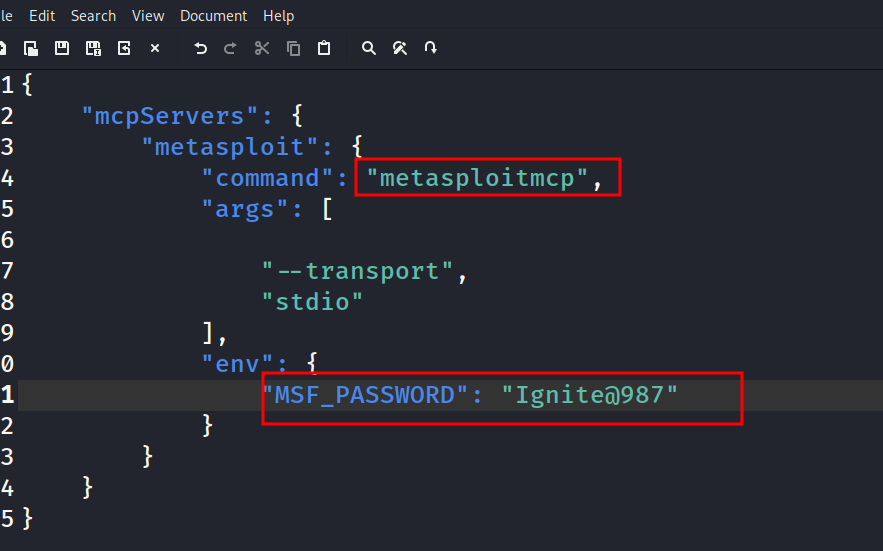Open Find and Replace toolbar icon
The height and width of the screenshot is (551, 883).
pyautogui.click(x=400, y=48)
